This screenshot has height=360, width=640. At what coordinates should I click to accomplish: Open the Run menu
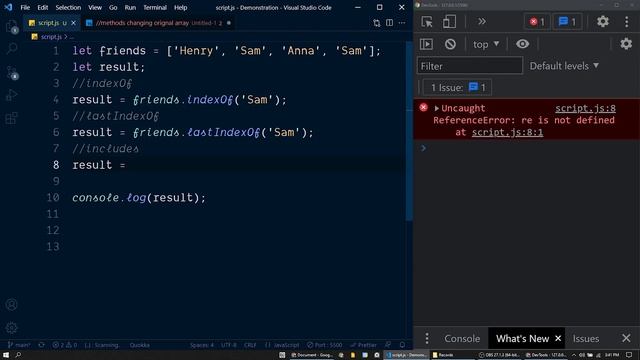tap(130, 7)
